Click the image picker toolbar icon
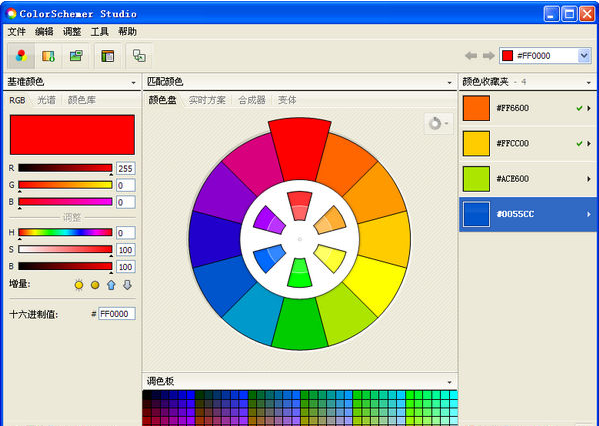Image resolution: width=599 pixels, height=426 pixels. [x=76, y=56]
